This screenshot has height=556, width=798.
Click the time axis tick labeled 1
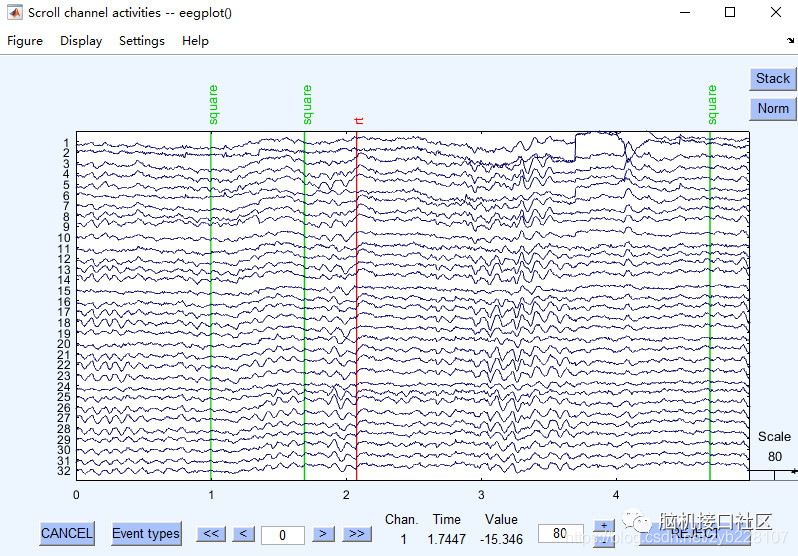click(x=211, y=495)
